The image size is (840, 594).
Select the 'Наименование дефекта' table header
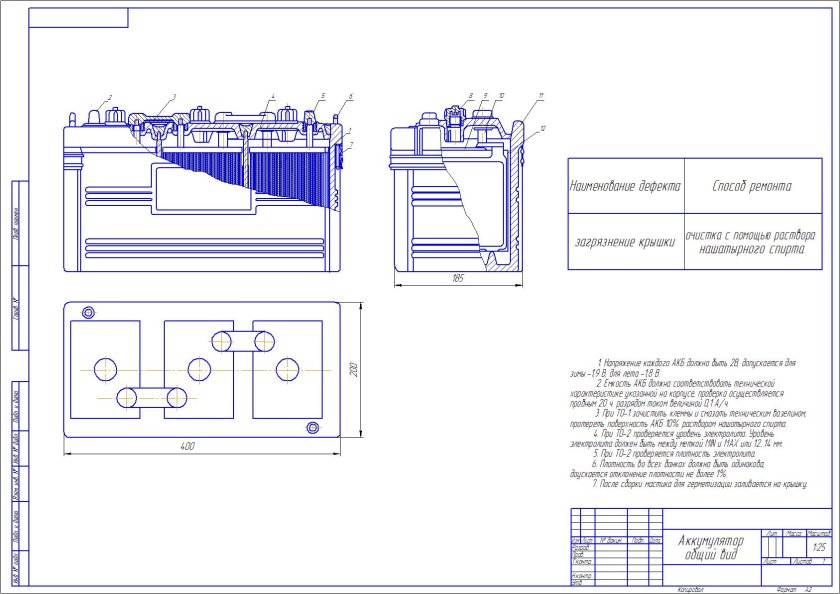pos(625,186)
